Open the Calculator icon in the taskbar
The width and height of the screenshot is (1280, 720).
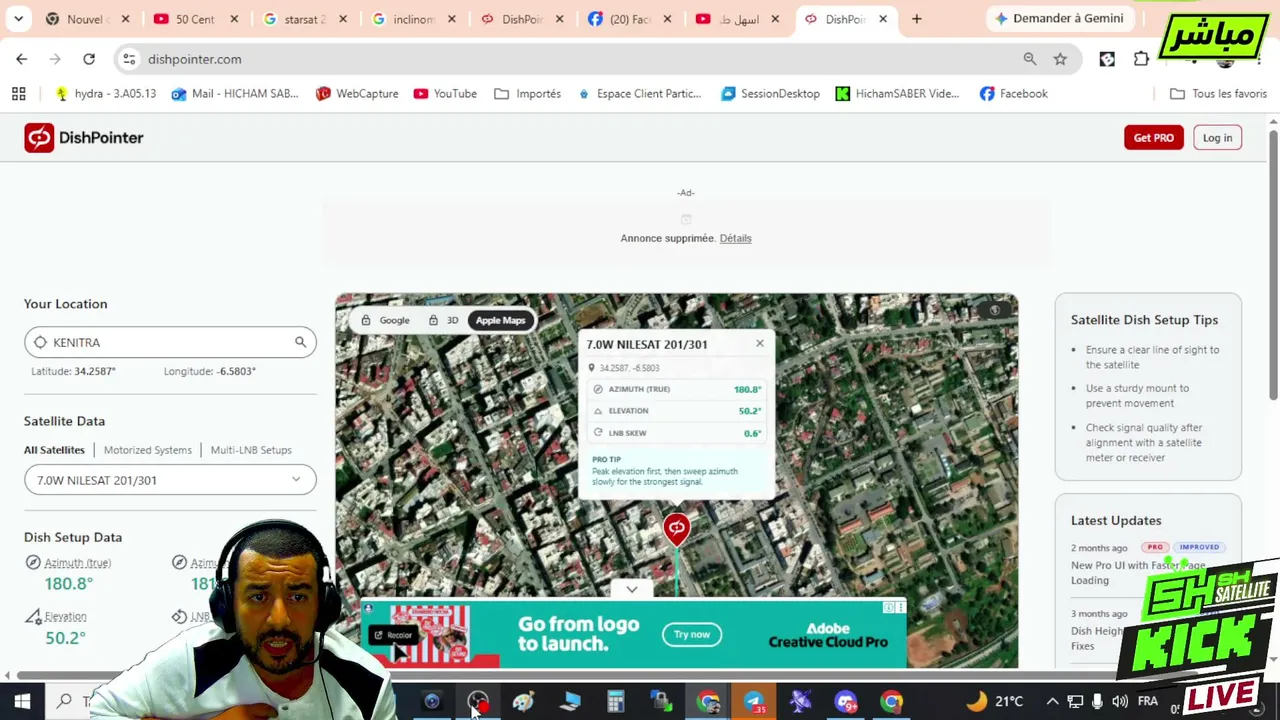[616, 701]
